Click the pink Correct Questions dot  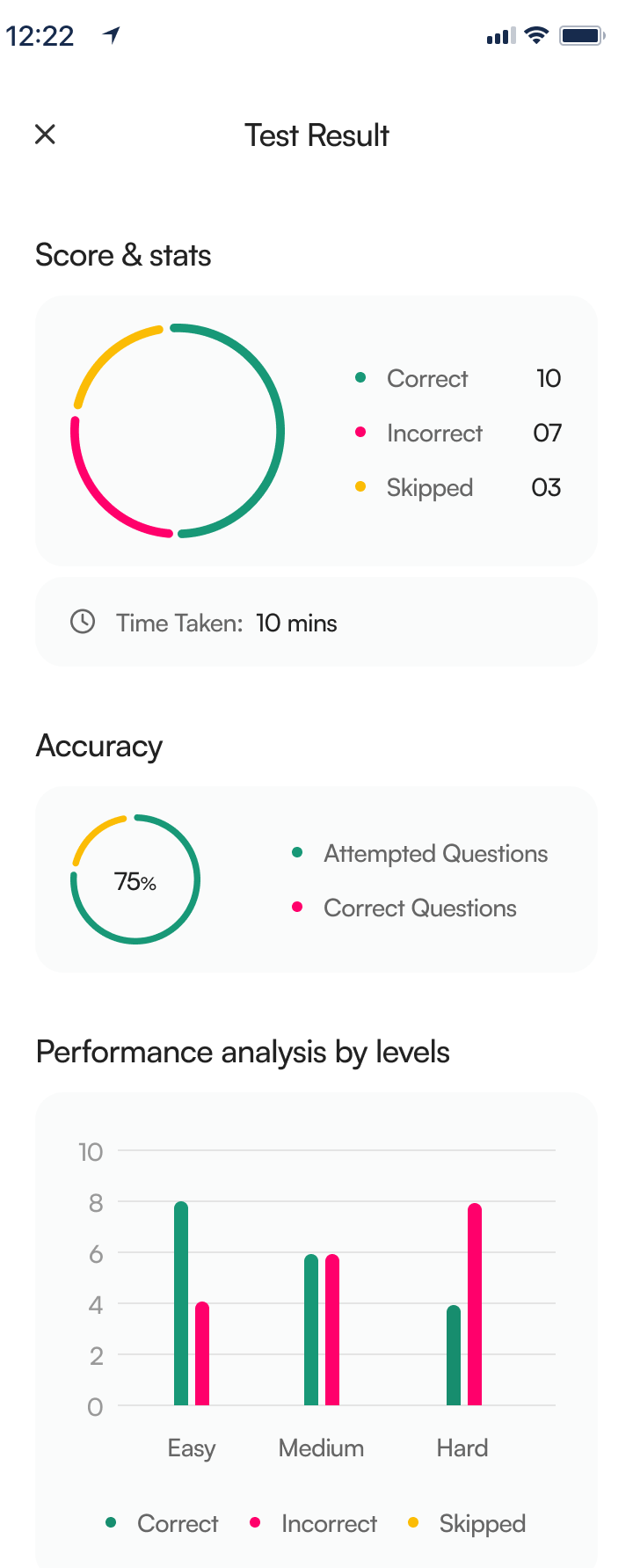tap(300, 908)
